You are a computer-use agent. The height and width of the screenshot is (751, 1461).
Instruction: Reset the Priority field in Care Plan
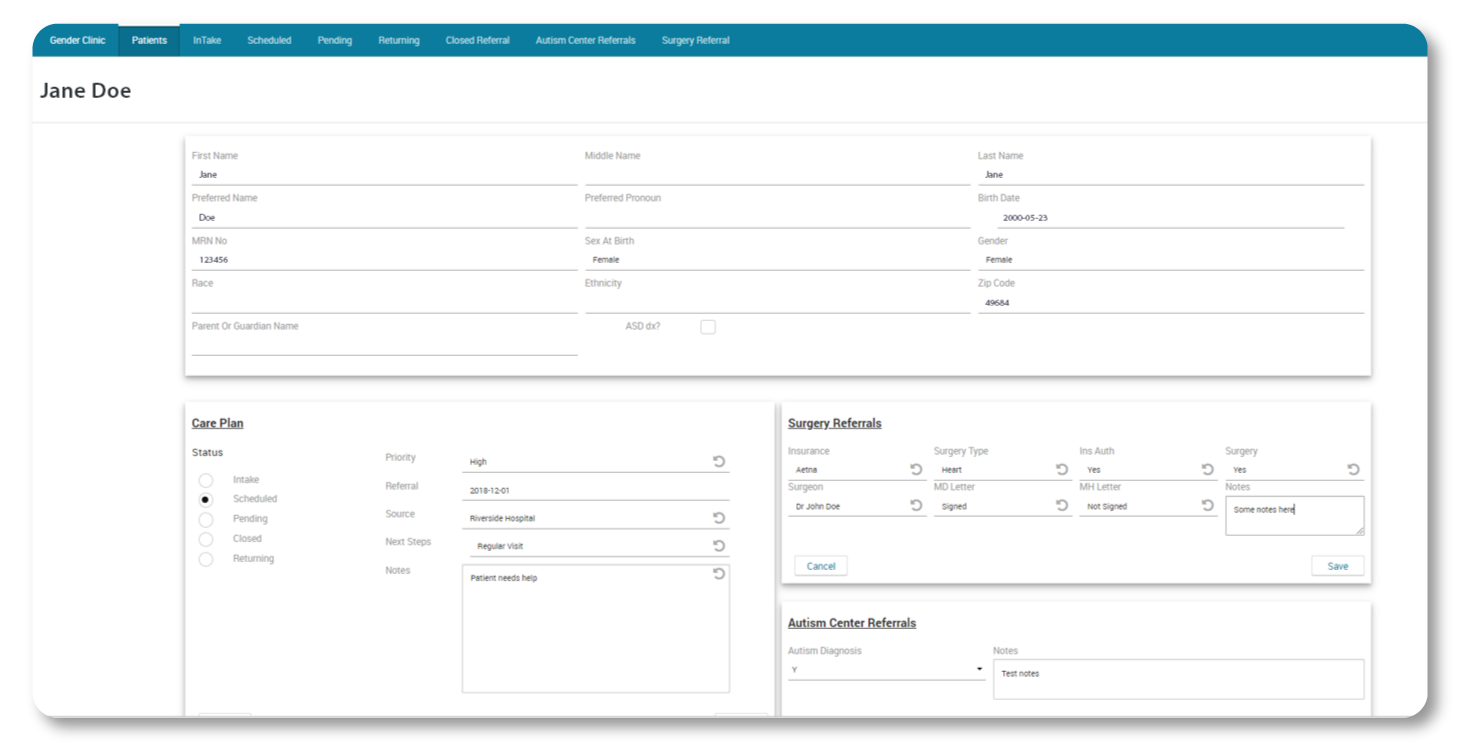click(720, 460)
